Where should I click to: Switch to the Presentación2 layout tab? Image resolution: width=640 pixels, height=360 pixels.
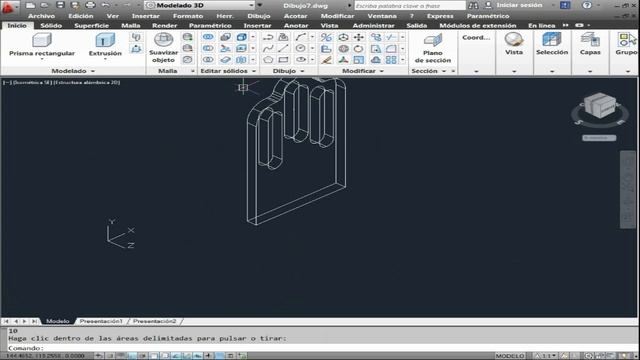tap(154, 321)
